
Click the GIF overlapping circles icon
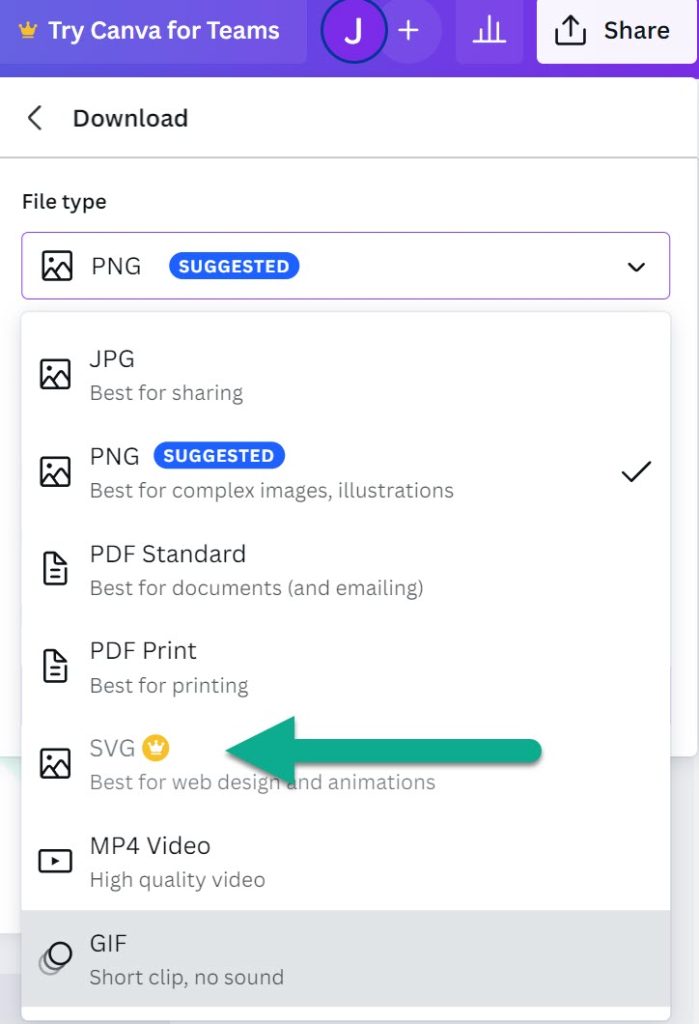pos(56,958)
